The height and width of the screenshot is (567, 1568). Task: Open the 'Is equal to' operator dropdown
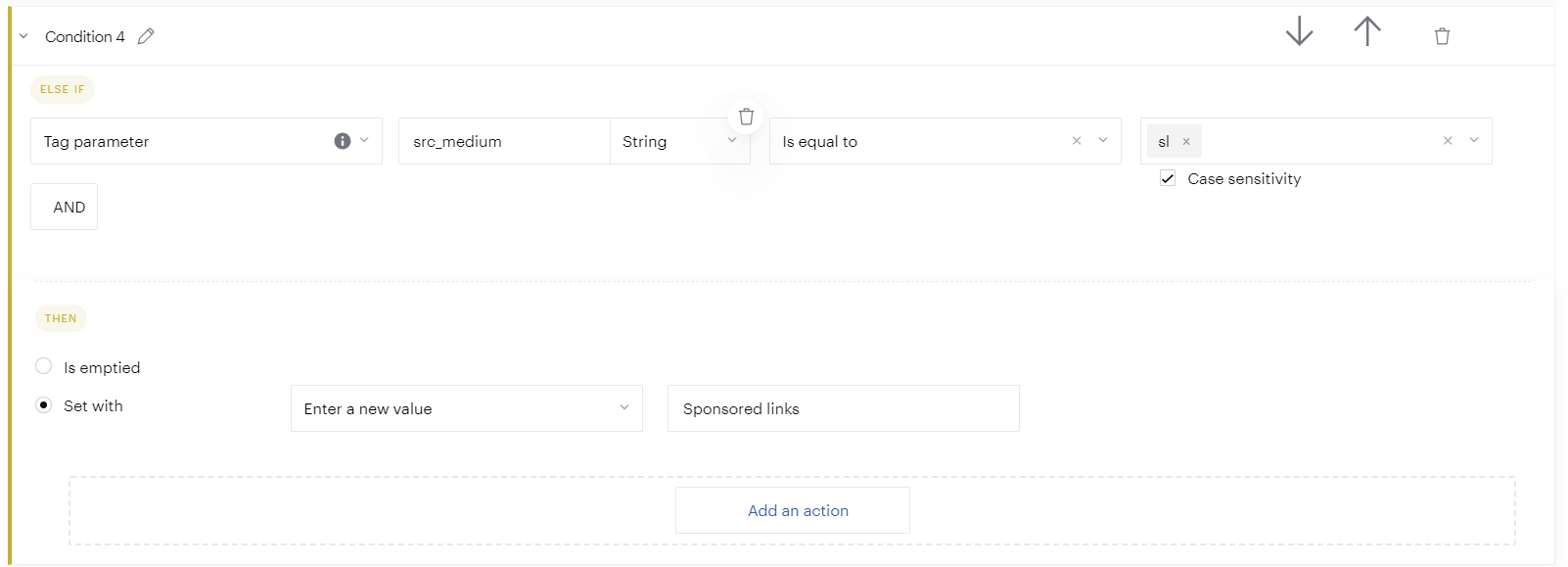1103,140
